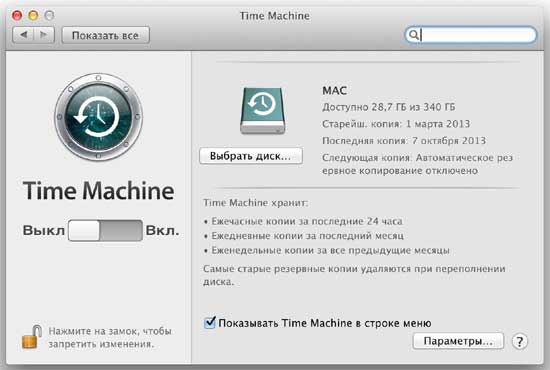Click the Вкл. label beside the switch
This screenshot has height=370, width=550.
point(162,231)
